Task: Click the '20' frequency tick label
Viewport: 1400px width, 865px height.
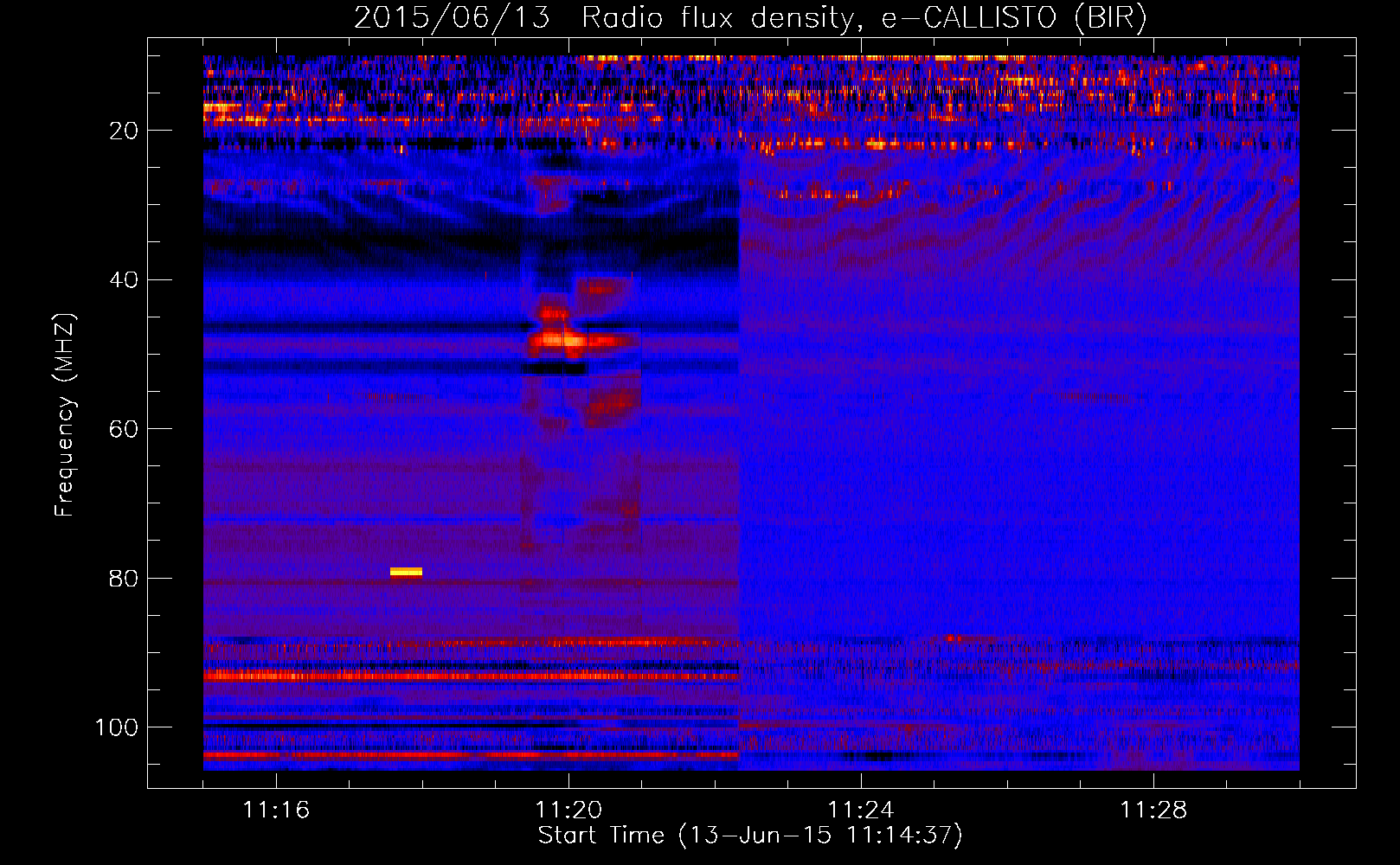Action: [124, 131]
